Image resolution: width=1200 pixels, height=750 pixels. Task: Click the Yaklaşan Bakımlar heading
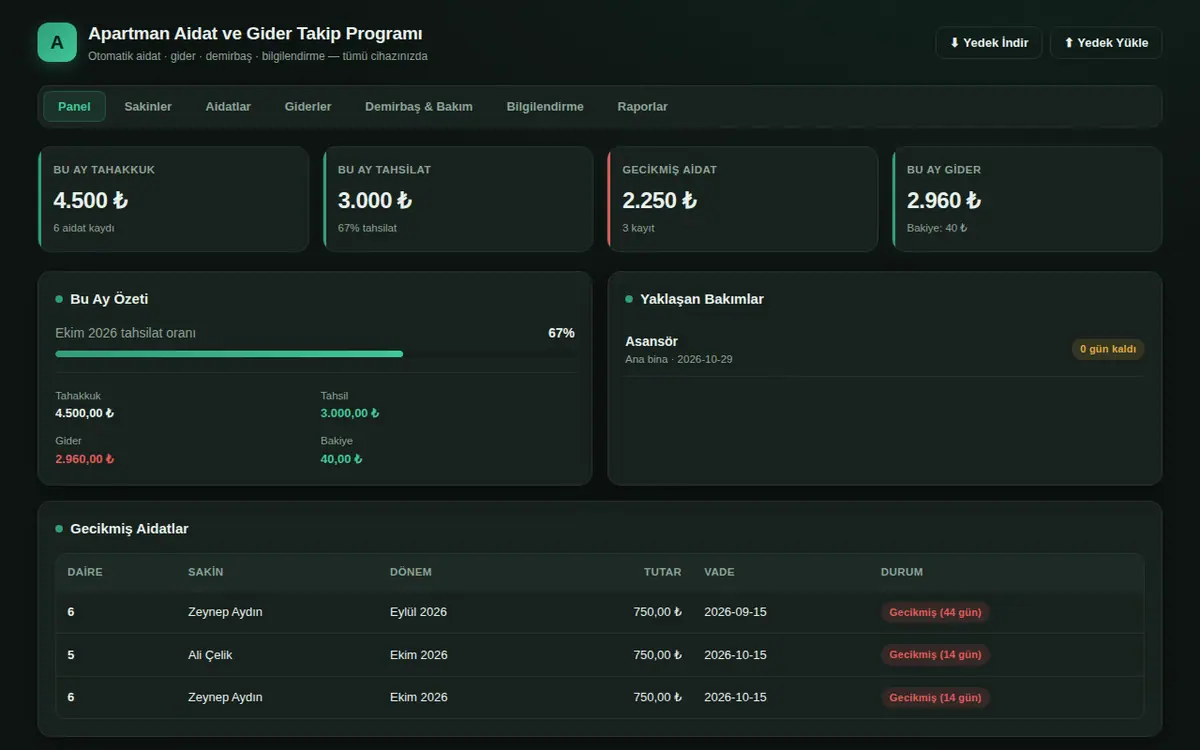(702, 299)
